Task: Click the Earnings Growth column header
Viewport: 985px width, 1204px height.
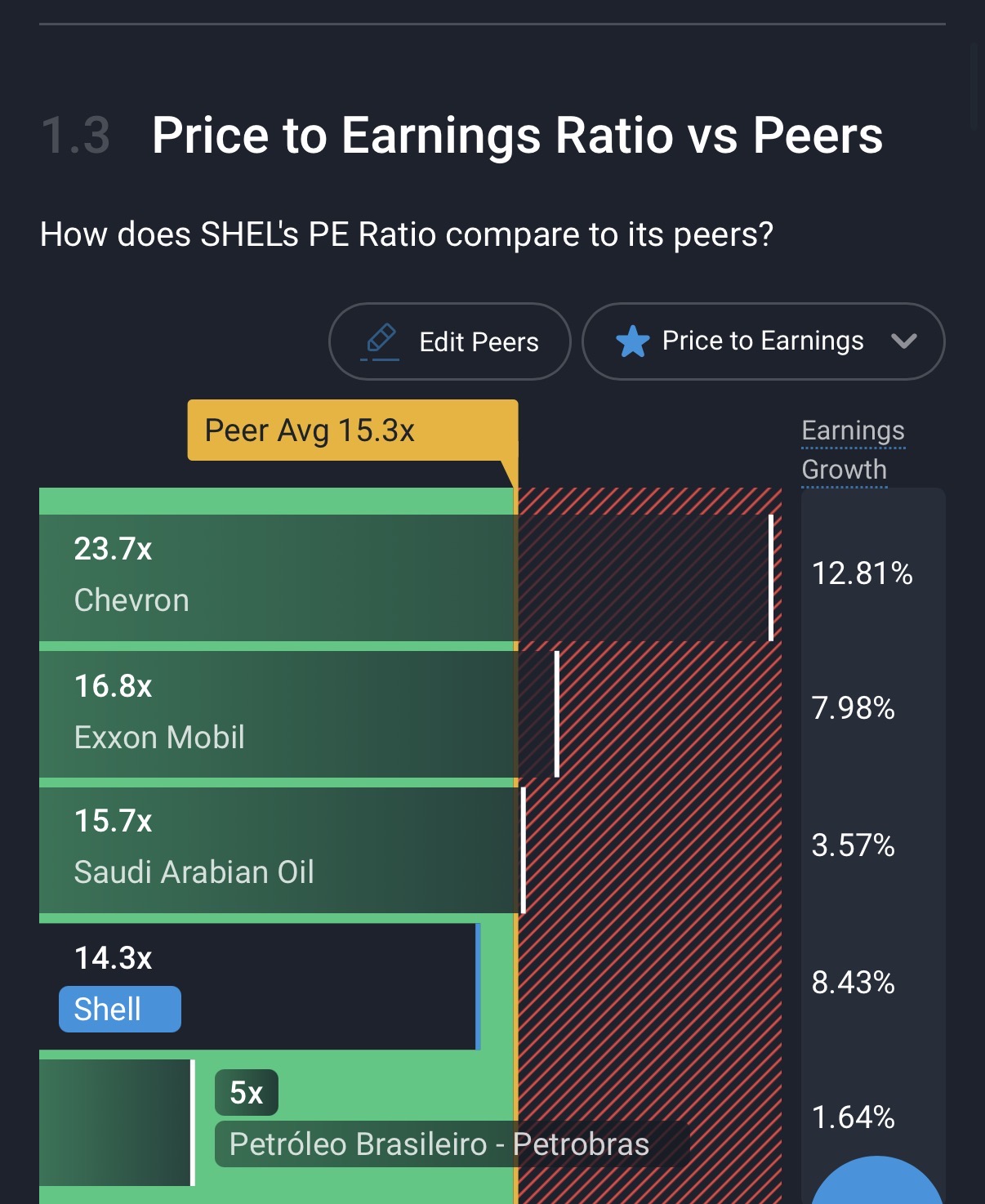Action: pos(853,450)
